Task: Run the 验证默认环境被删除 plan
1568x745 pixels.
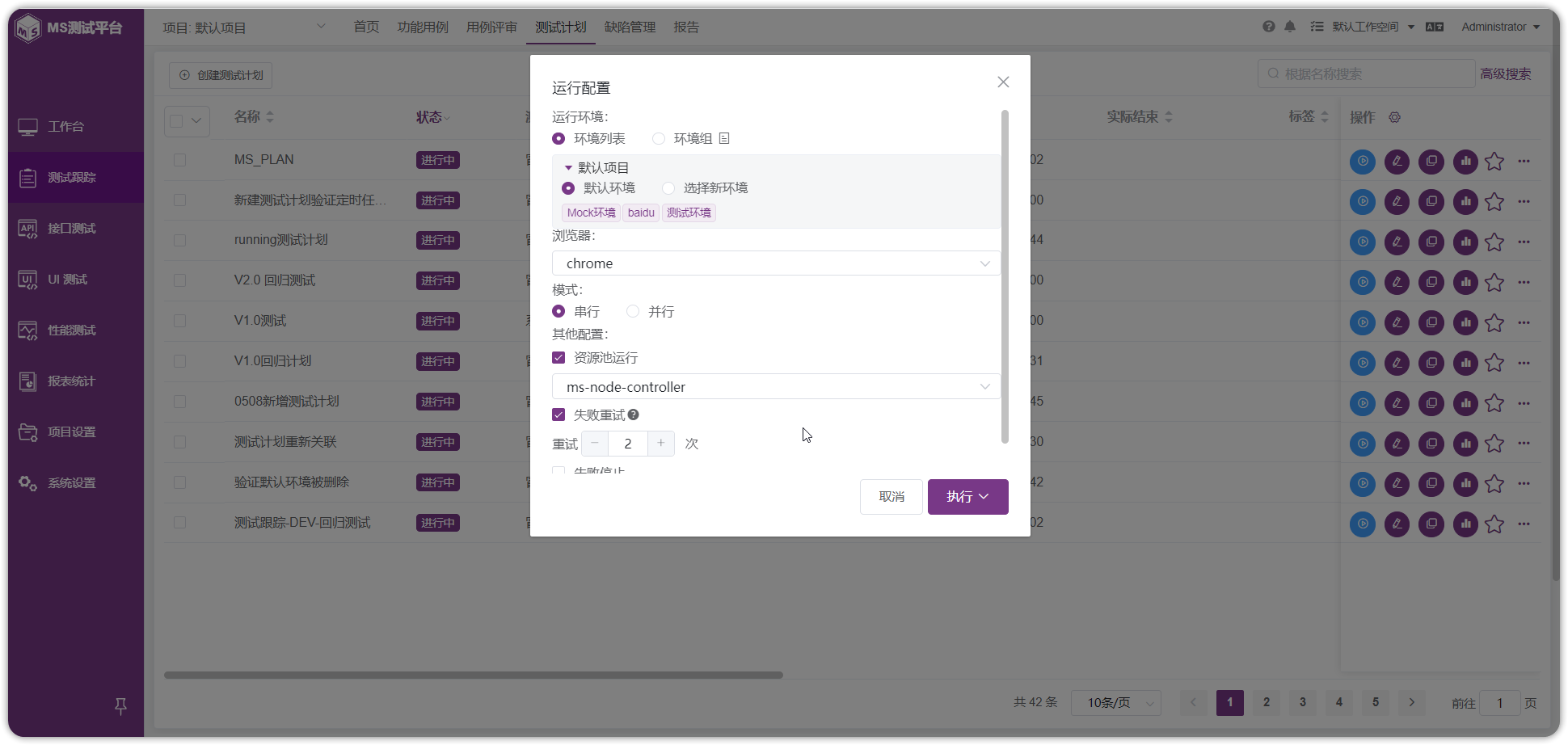Action: coord(1363,483)
